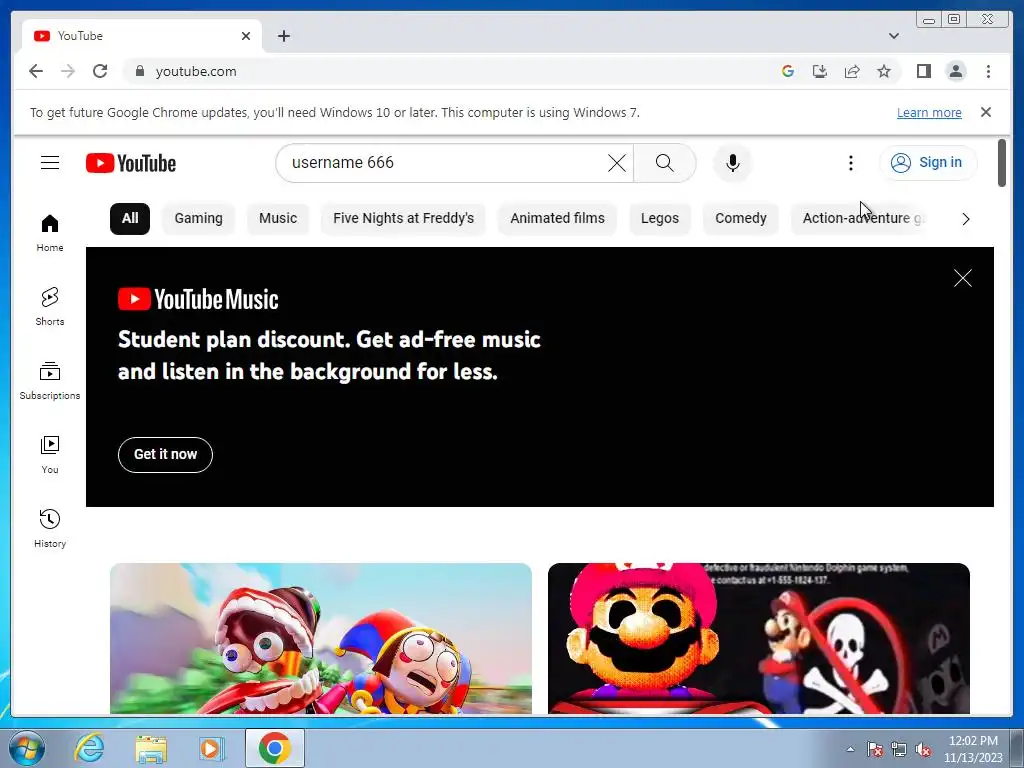This screenshot has width=1024, height=768.
Task: View site info via the padlock
Action: [140, 71]
